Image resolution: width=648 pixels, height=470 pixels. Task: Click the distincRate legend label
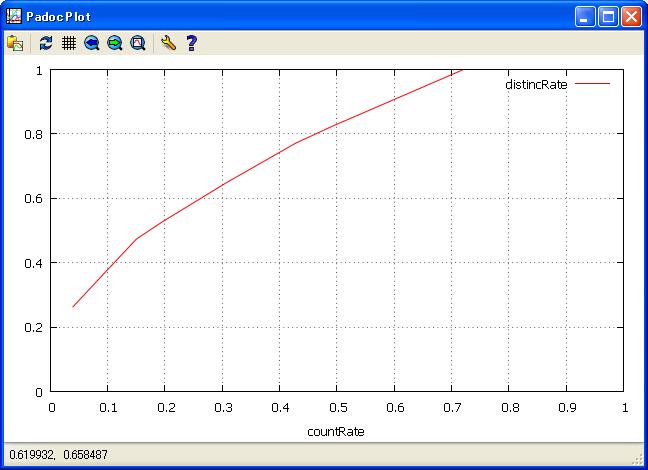(x=536, y=85)
